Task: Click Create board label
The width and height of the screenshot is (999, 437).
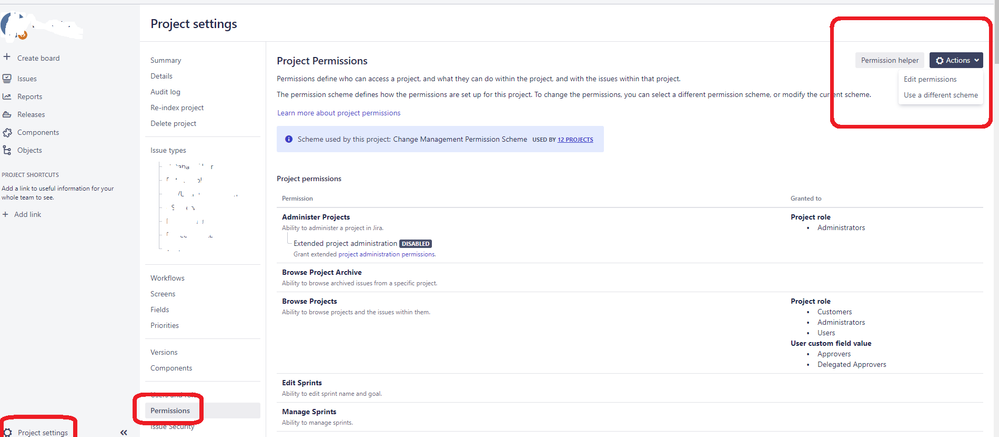Action: [38, 58]
